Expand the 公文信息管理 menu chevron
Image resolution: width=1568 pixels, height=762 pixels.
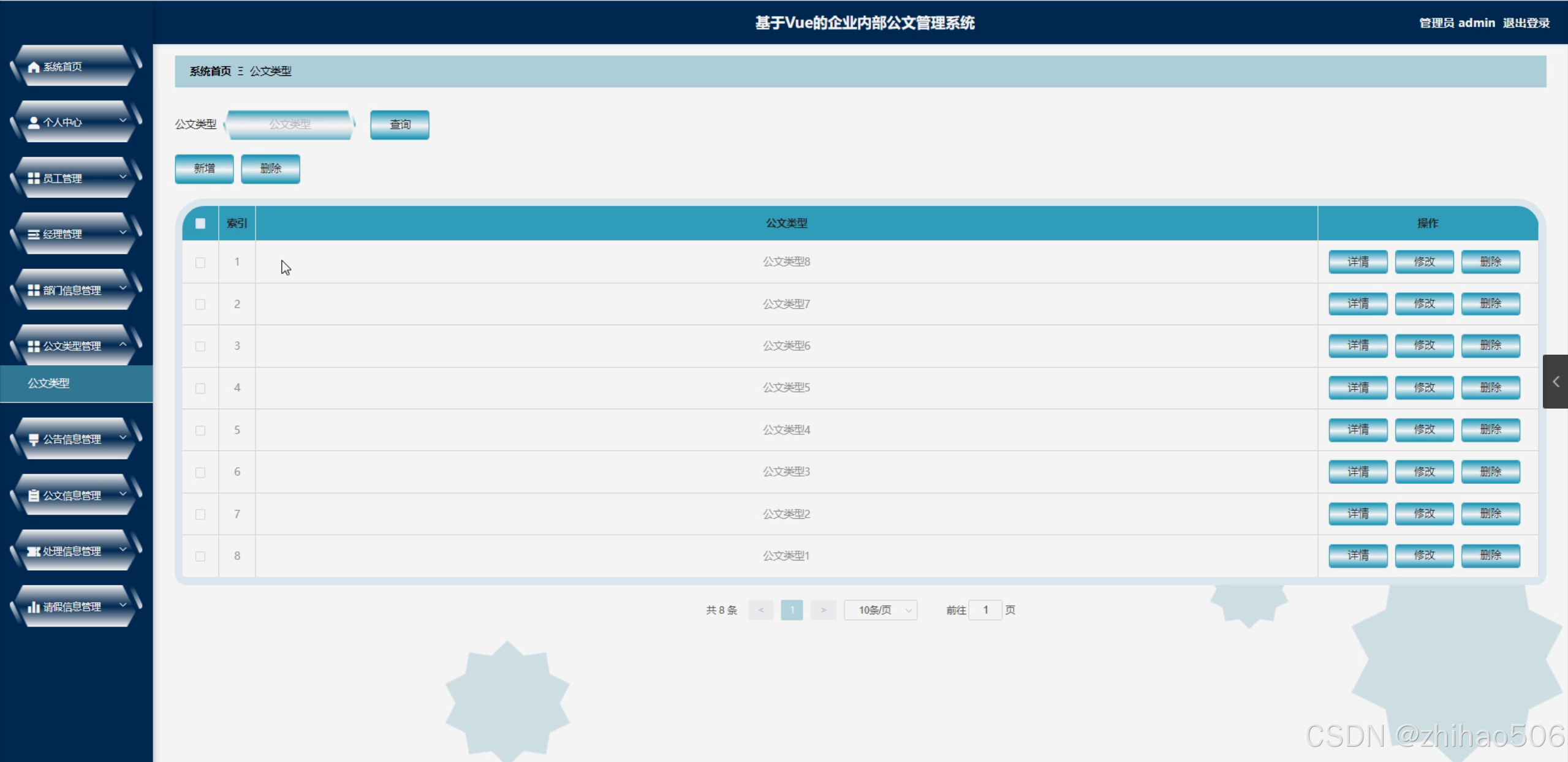[122, 494]
